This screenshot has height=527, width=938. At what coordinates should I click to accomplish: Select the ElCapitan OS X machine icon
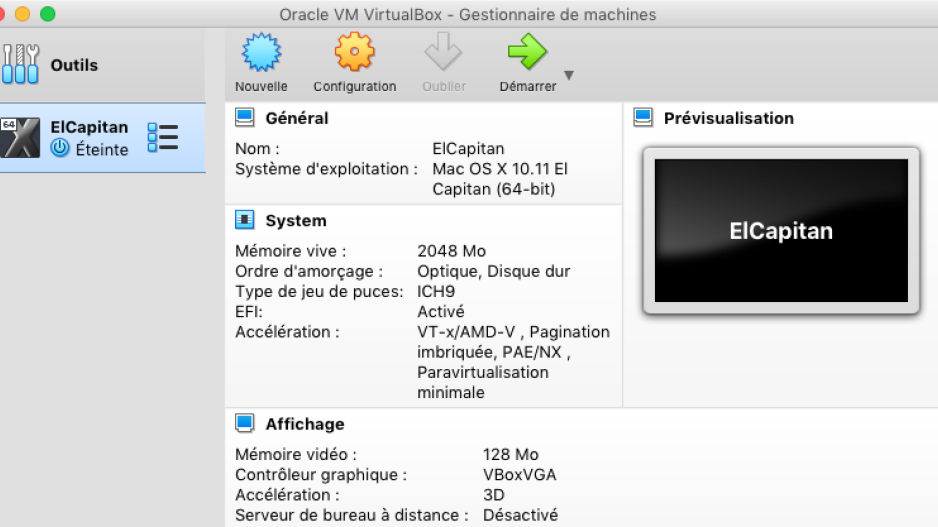point(20,138)
